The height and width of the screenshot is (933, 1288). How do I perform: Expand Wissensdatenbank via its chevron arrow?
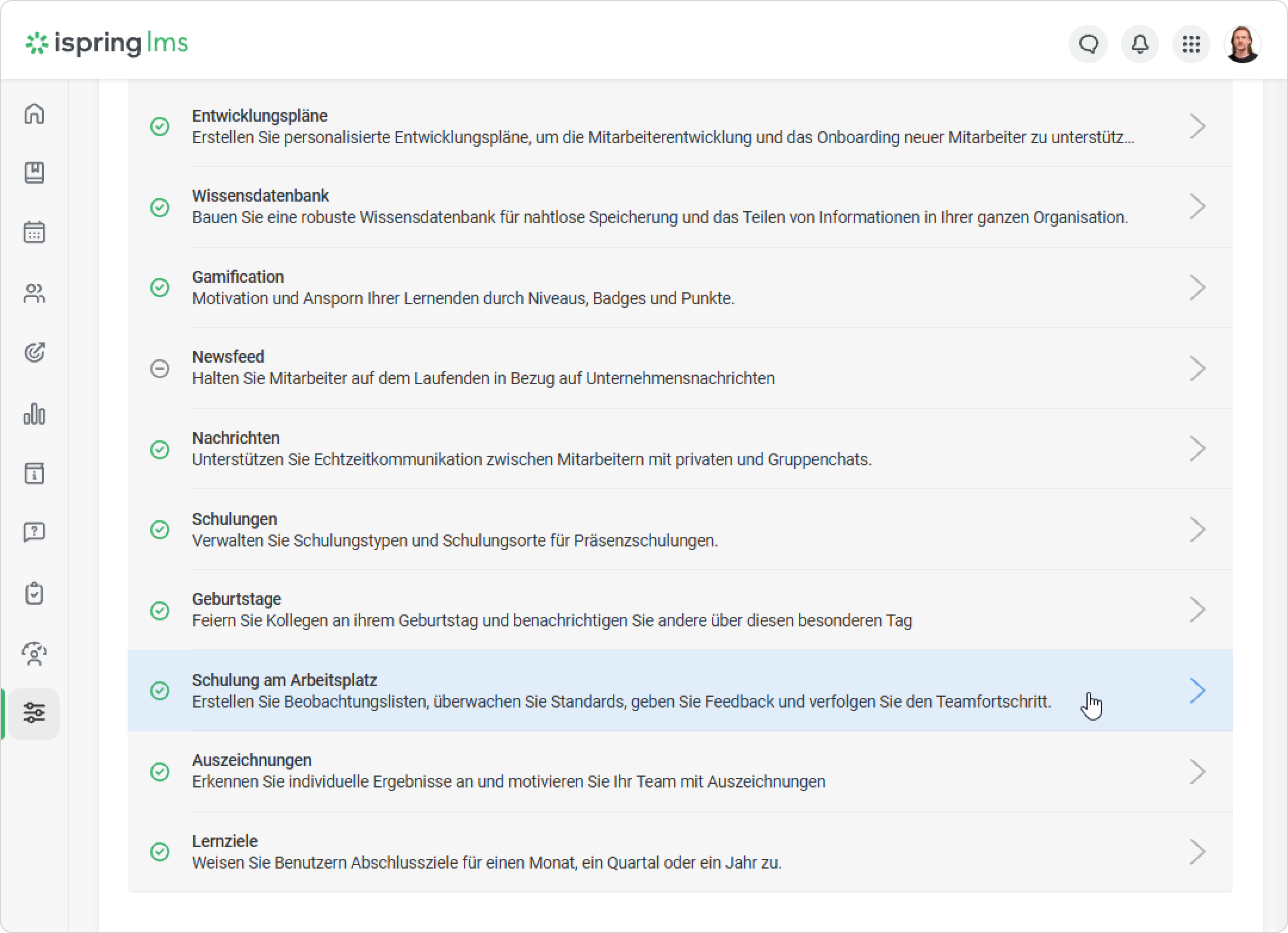(x=1197, y=206)
